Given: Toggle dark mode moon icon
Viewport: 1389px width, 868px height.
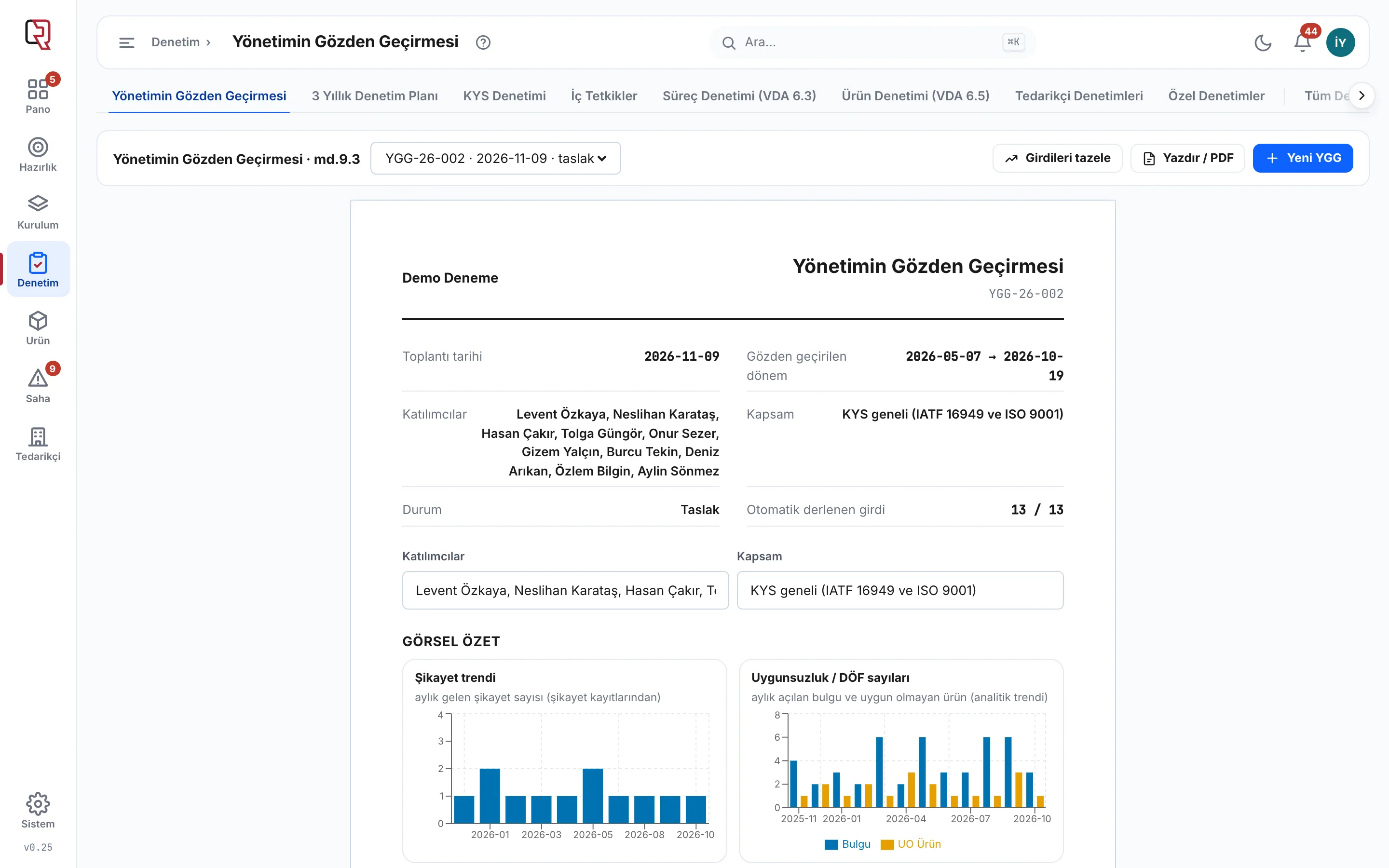Looking at the screenshot, I should click(1263, 42).
